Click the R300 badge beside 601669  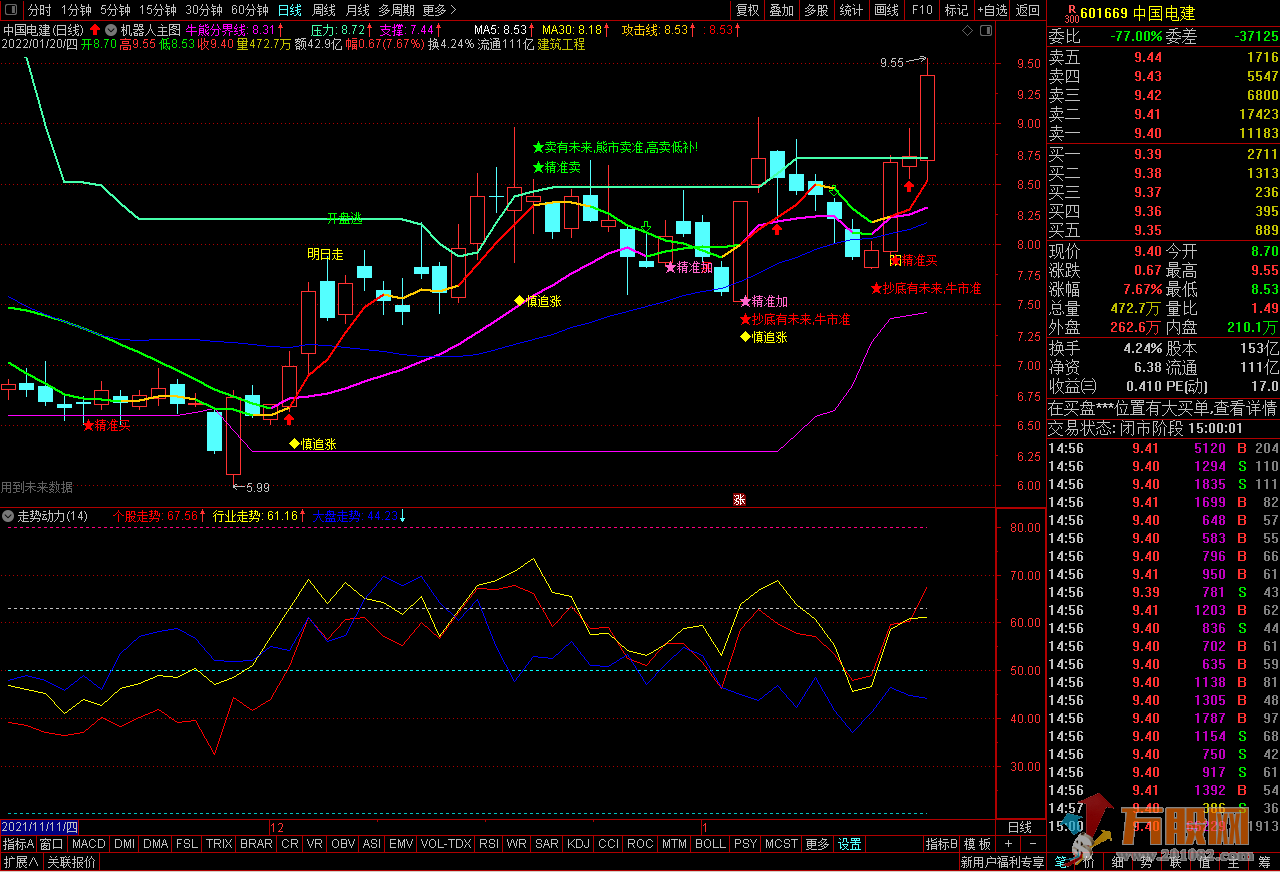point(1071,13)
